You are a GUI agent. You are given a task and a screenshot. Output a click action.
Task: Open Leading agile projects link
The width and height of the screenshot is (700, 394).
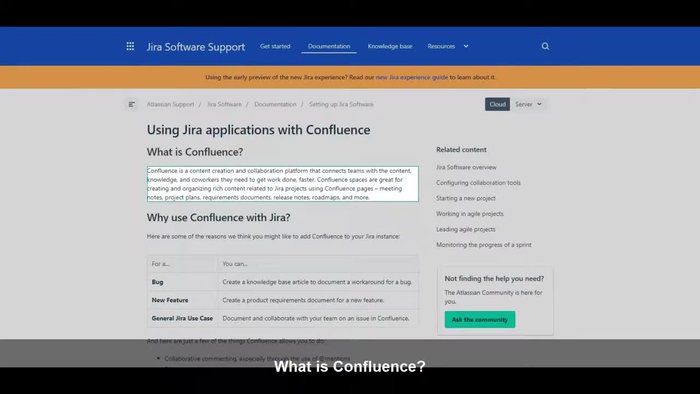[466, 229]
